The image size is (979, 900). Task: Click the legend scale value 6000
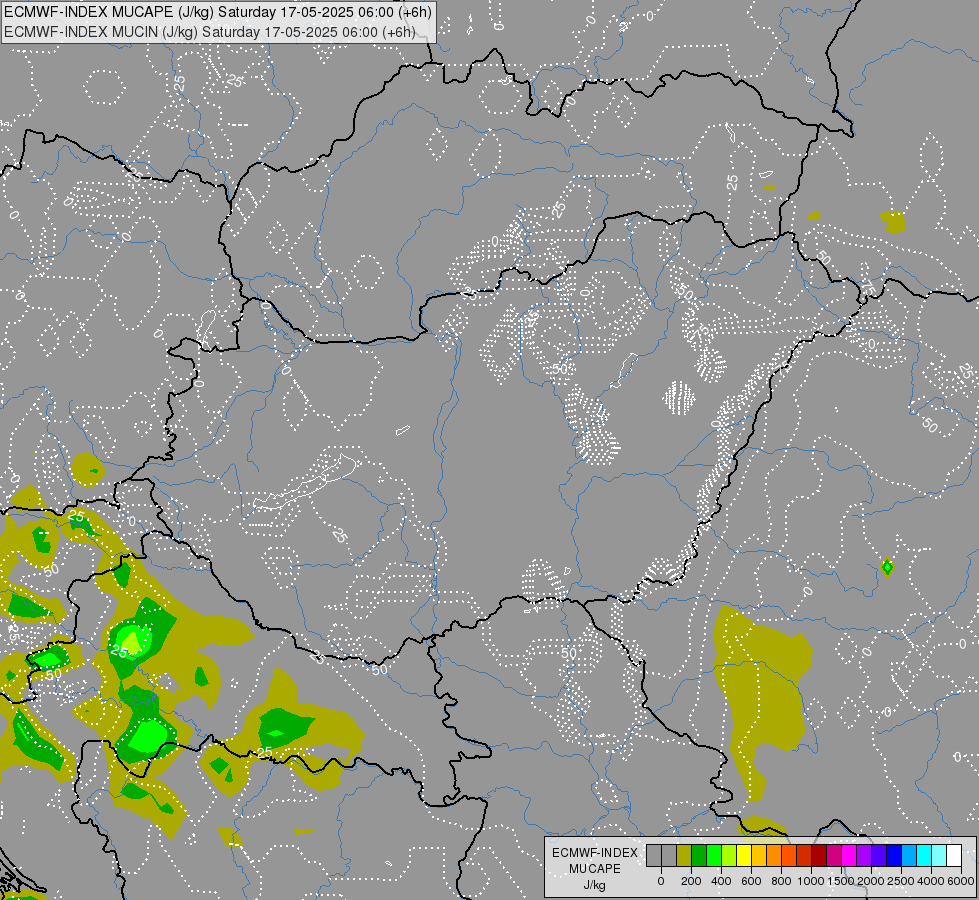tap(961, 881)
